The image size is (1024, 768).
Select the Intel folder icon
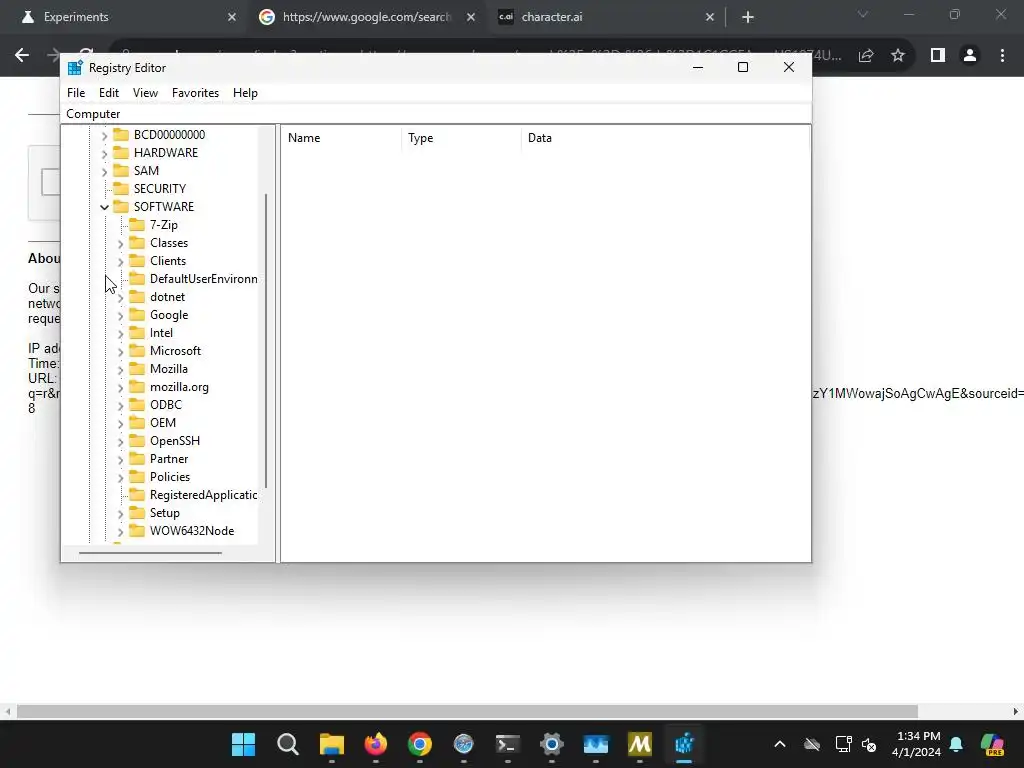click(x=137, y=333)
